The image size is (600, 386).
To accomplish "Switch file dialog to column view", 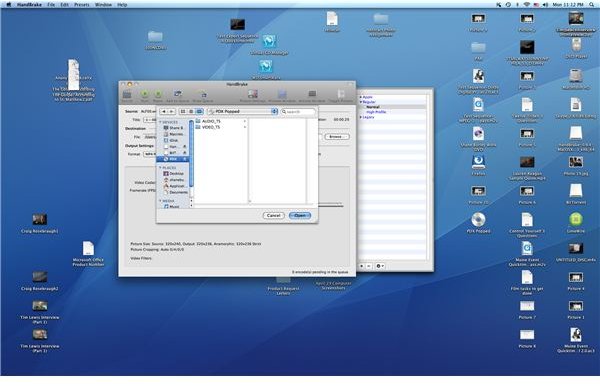I will click(199, 111).
